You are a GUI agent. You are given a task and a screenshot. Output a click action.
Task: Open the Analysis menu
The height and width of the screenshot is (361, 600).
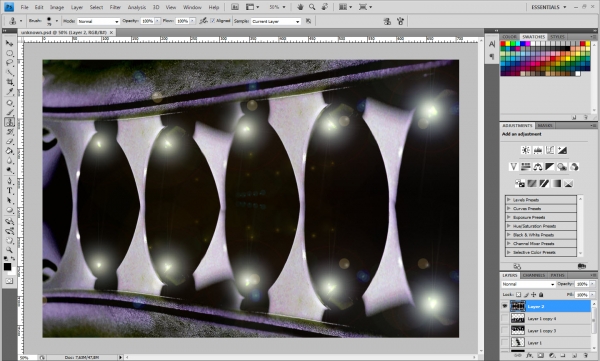[x=137, y=7]
